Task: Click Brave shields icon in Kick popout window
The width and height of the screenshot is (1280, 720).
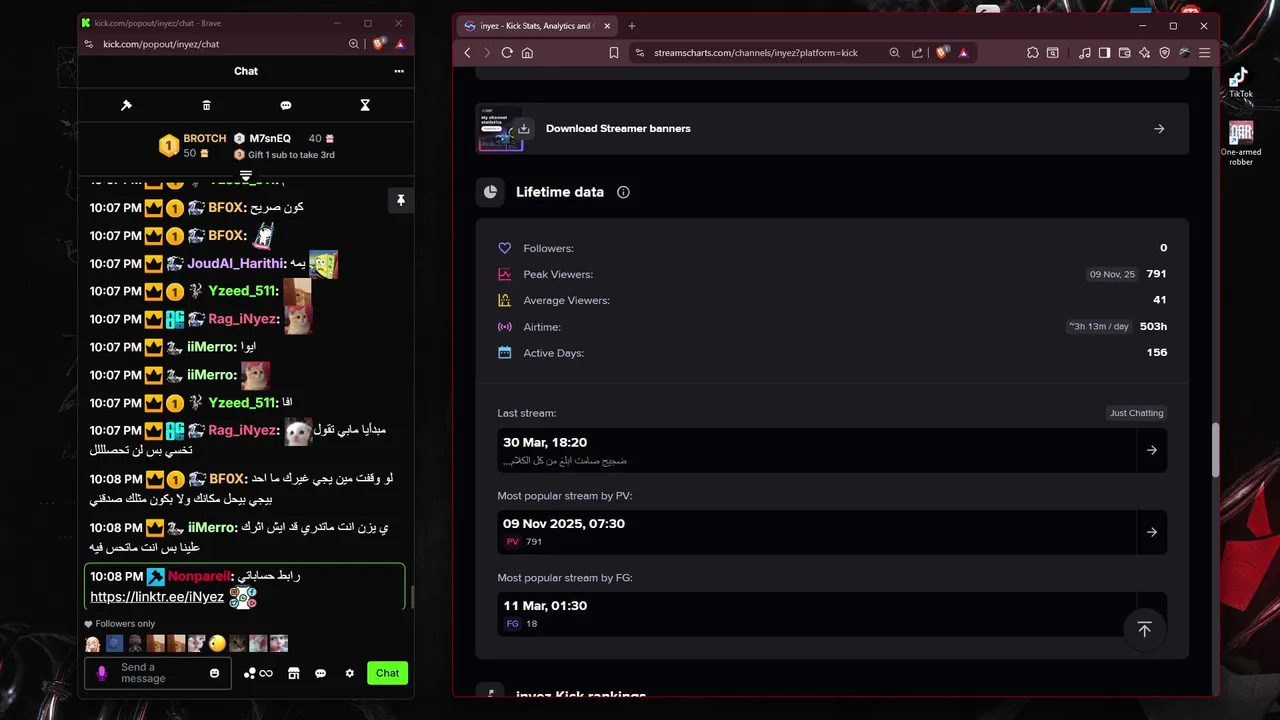Action: click(x=379, y=44)
